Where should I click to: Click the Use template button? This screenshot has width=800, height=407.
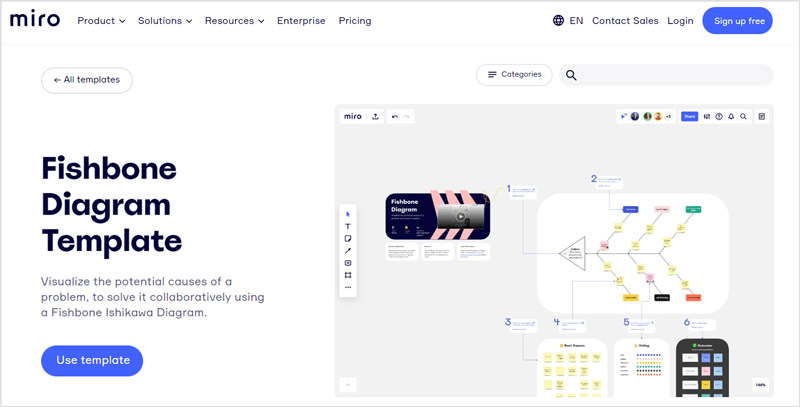click(92, 361)
